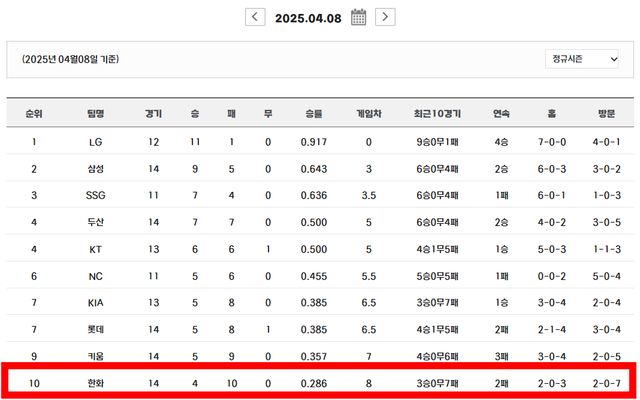Select the NC team name
Viewport: 640px width, 400px height.
coord(95,275)
